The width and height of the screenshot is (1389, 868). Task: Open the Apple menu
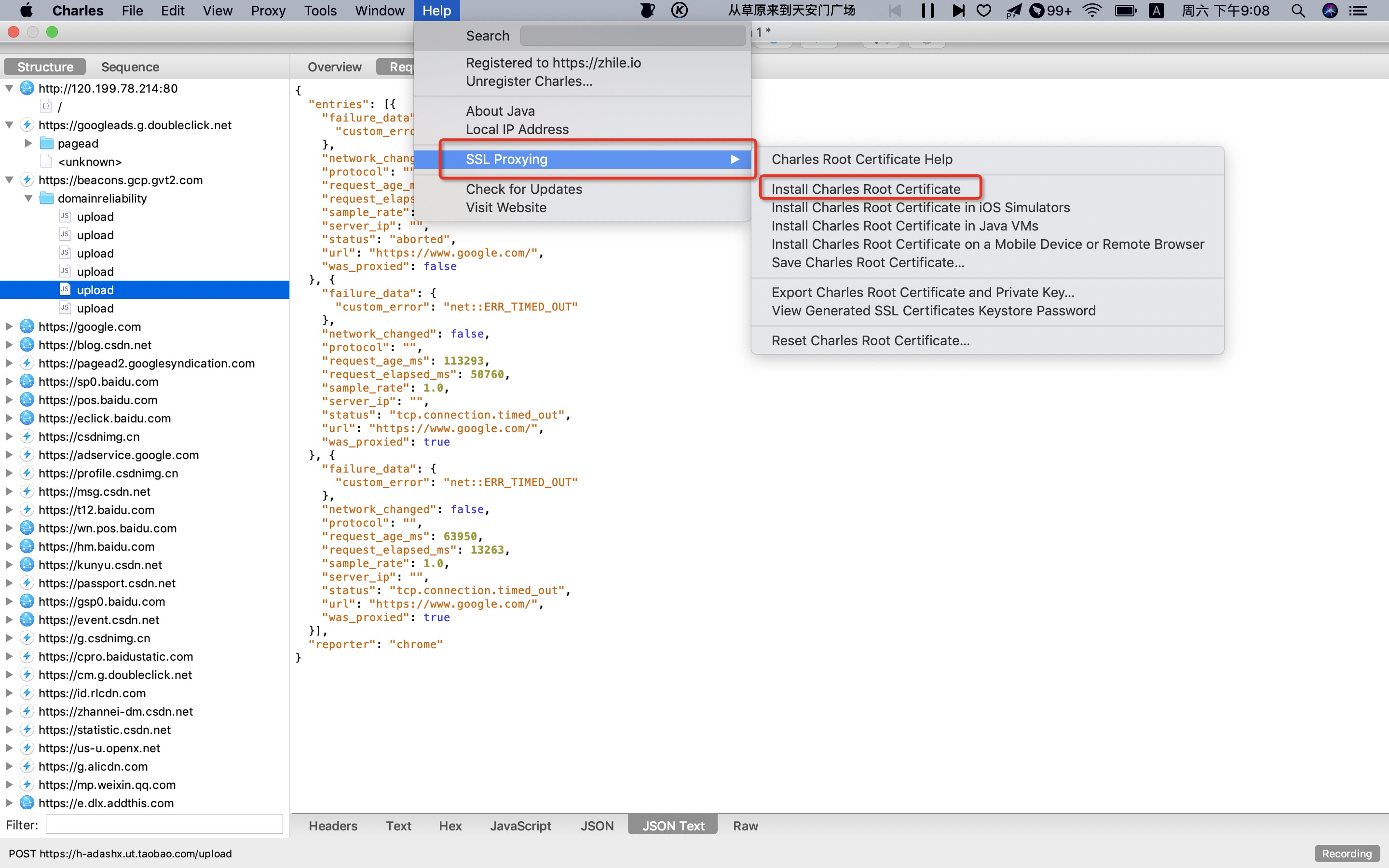point(27,10)
